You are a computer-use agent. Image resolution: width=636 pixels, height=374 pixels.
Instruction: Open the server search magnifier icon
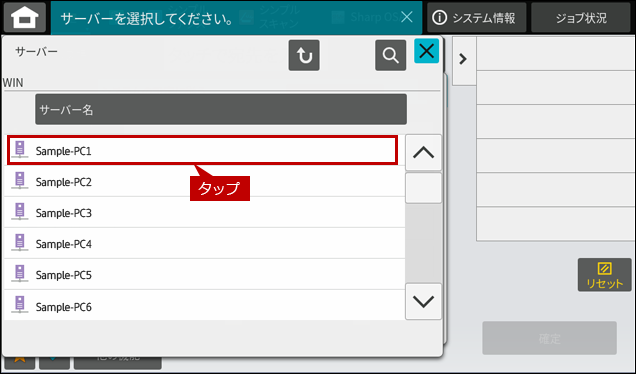click(x=390, y=55)
